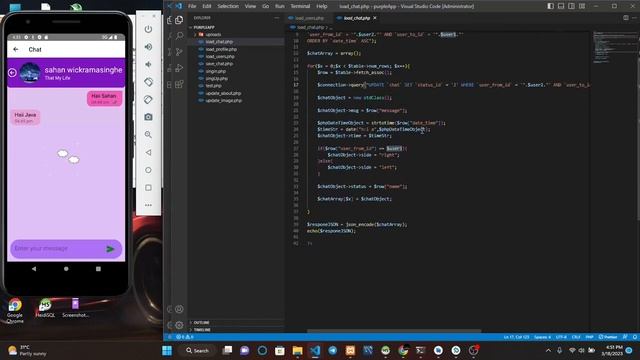
Task: Collapse PURPLEAPP folder section in Explorer
Action: pyautogui.click(x=236, y=27)
